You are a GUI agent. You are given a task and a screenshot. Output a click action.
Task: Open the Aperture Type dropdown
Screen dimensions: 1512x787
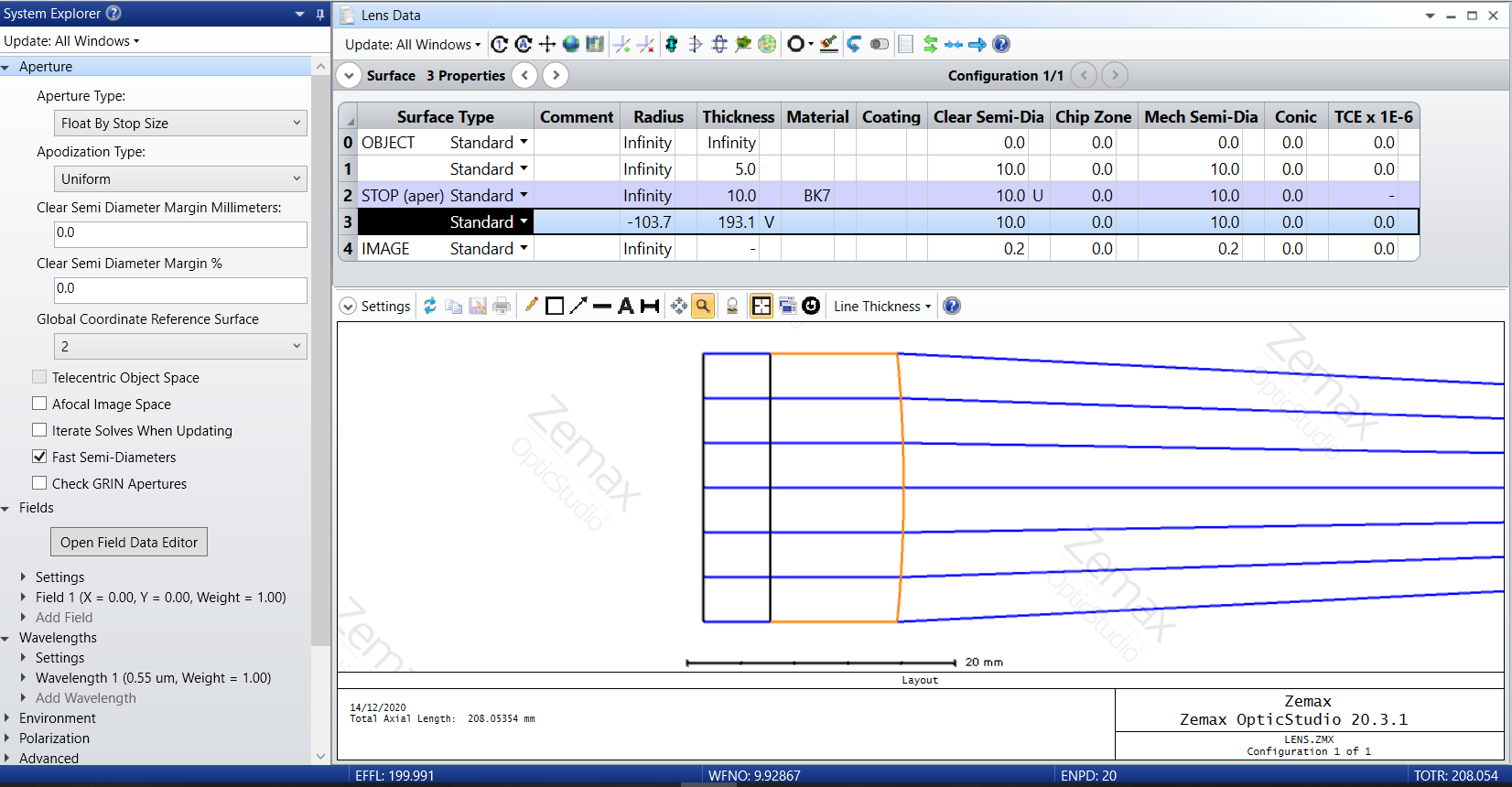pyautogui.click(x=180, y=124)
